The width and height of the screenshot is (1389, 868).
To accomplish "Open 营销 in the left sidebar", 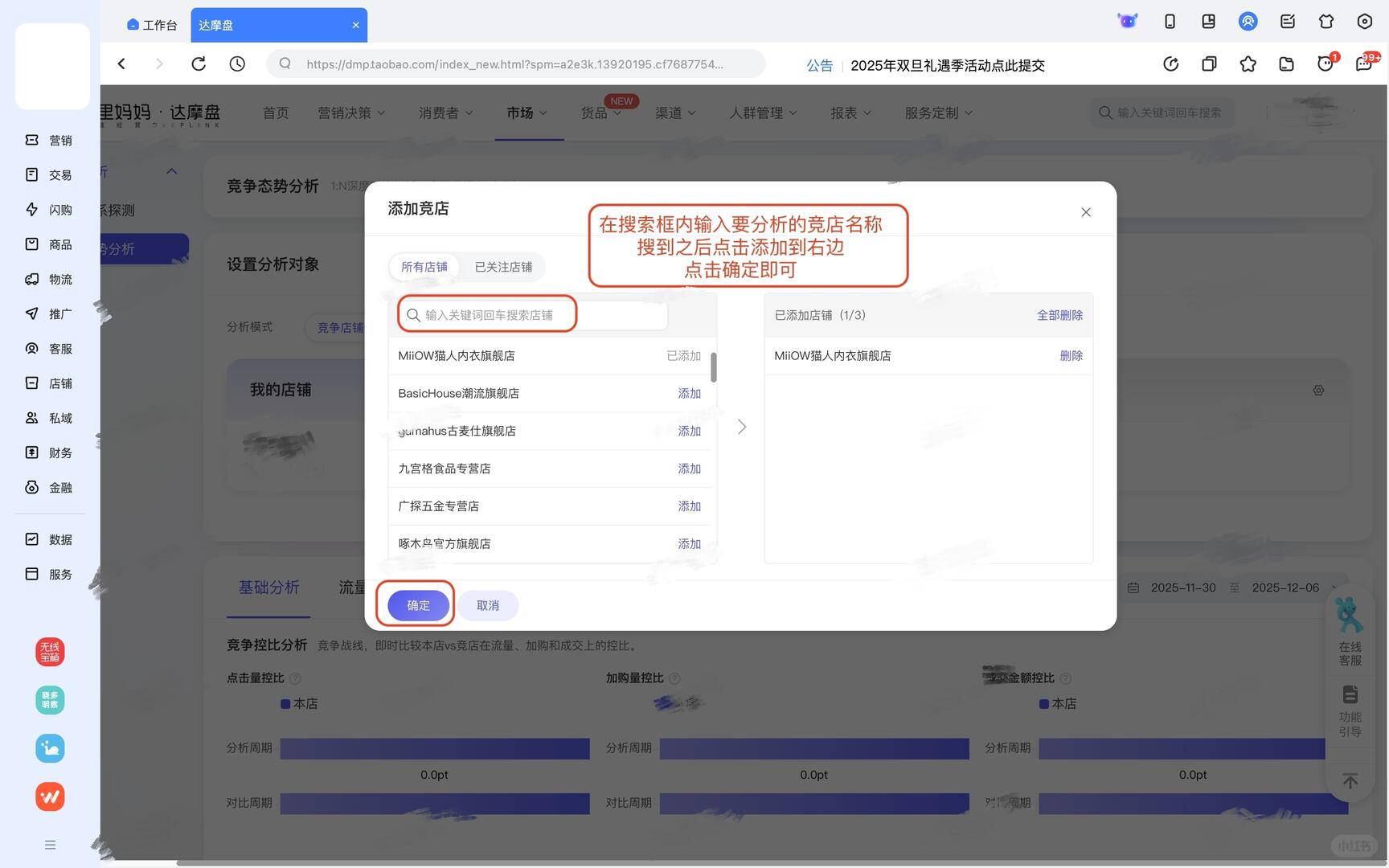I will (49, 140).
